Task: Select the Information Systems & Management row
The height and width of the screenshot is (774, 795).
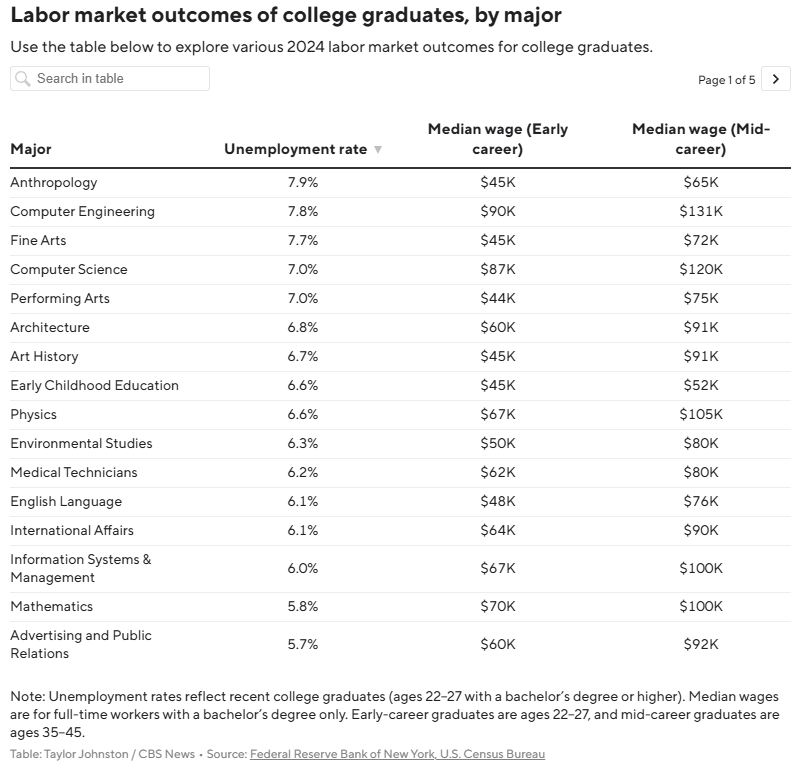Action: coord(401,569)
